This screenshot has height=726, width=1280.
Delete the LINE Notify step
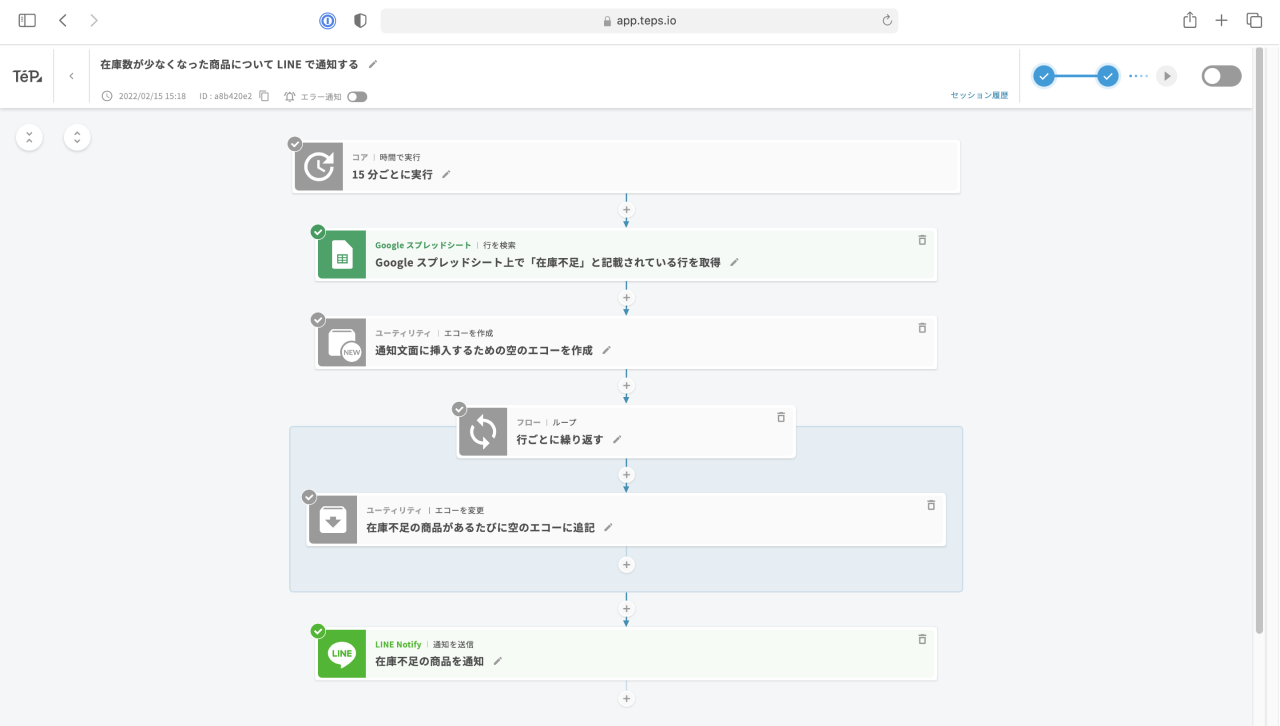[922, 639]
